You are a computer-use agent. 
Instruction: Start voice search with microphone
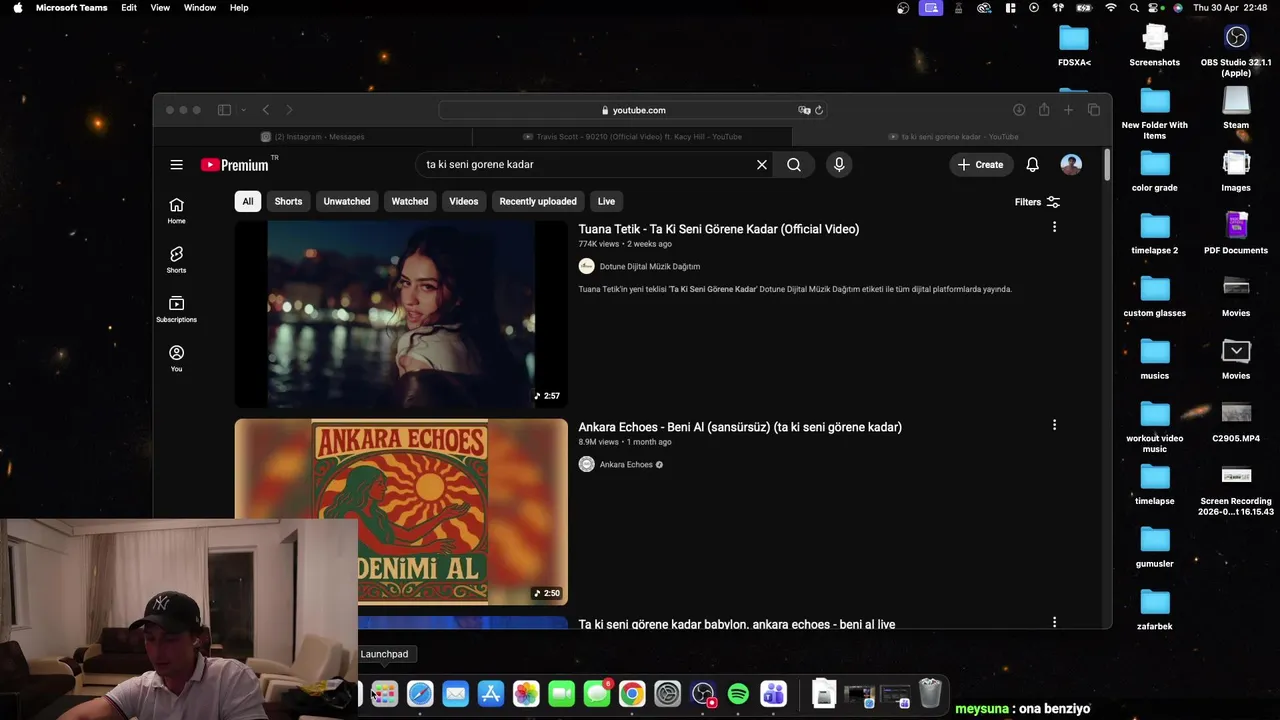click(x=839, y=165)
